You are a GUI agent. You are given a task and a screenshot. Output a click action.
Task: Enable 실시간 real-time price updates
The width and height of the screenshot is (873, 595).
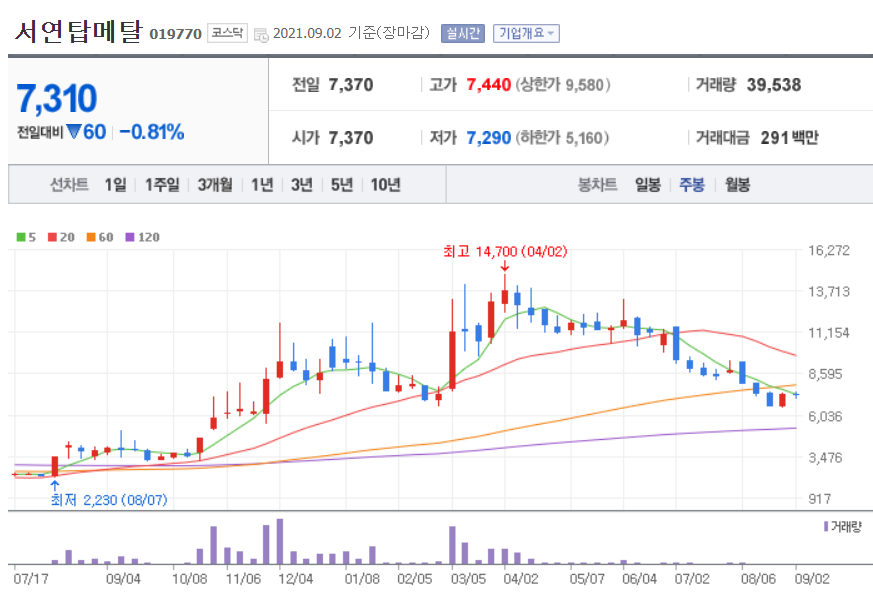[x=463, y=32]
